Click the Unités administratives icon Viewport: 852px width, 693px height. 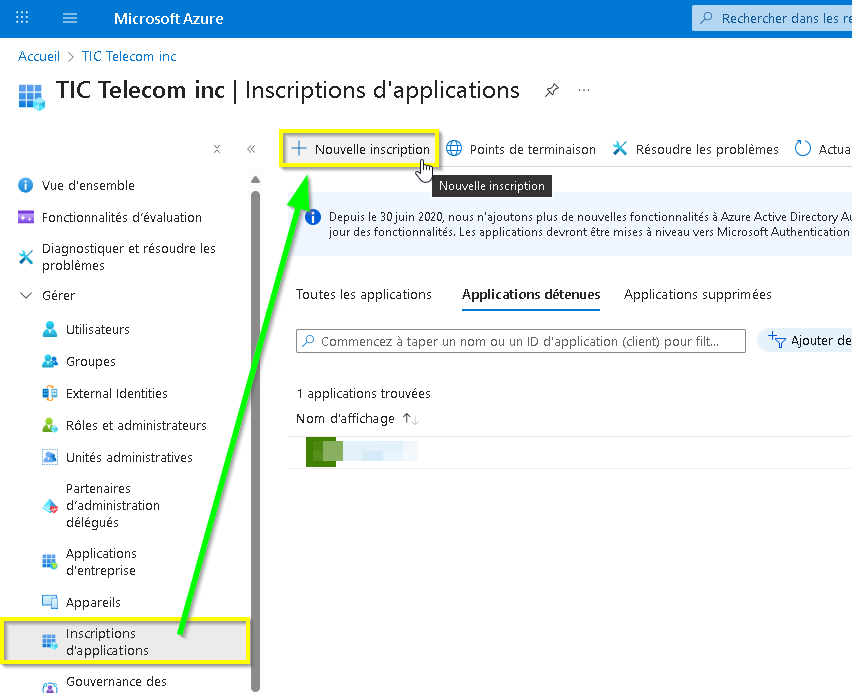pyautogui.click(x=50, y=457)
